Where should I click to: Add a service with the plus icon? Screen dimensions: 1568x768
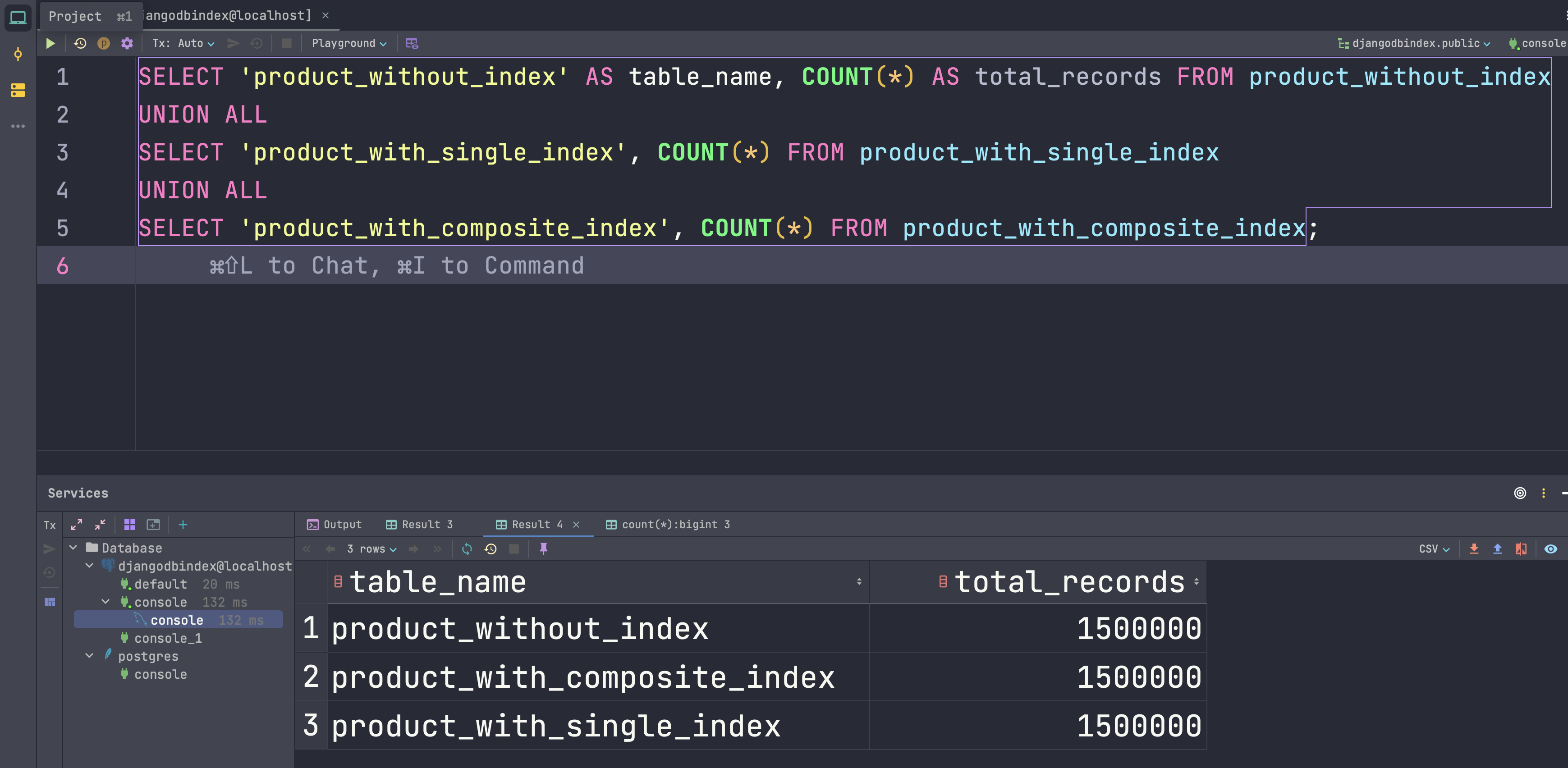[x=183, y=525]
